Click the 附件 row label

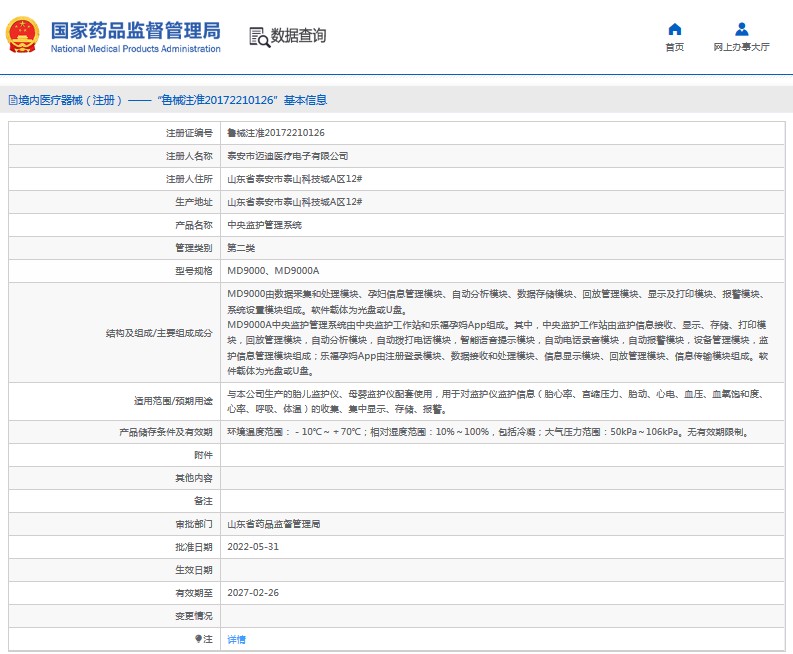203,455
